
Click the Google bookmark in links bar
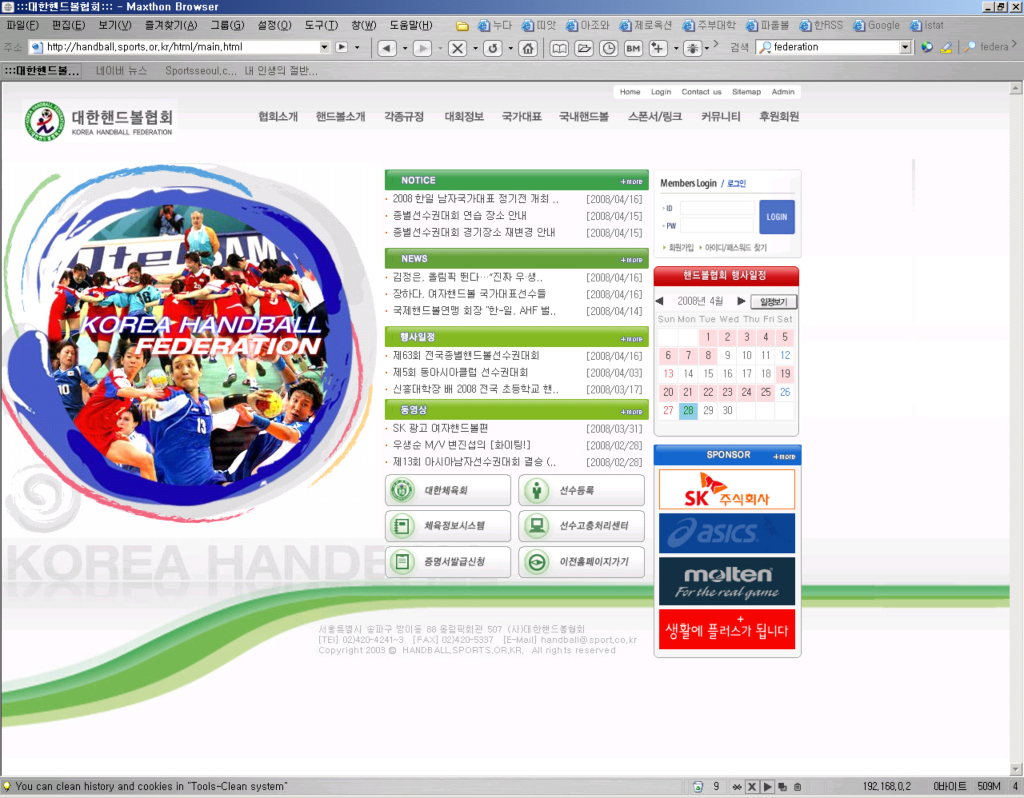click(x=877, y=25)
